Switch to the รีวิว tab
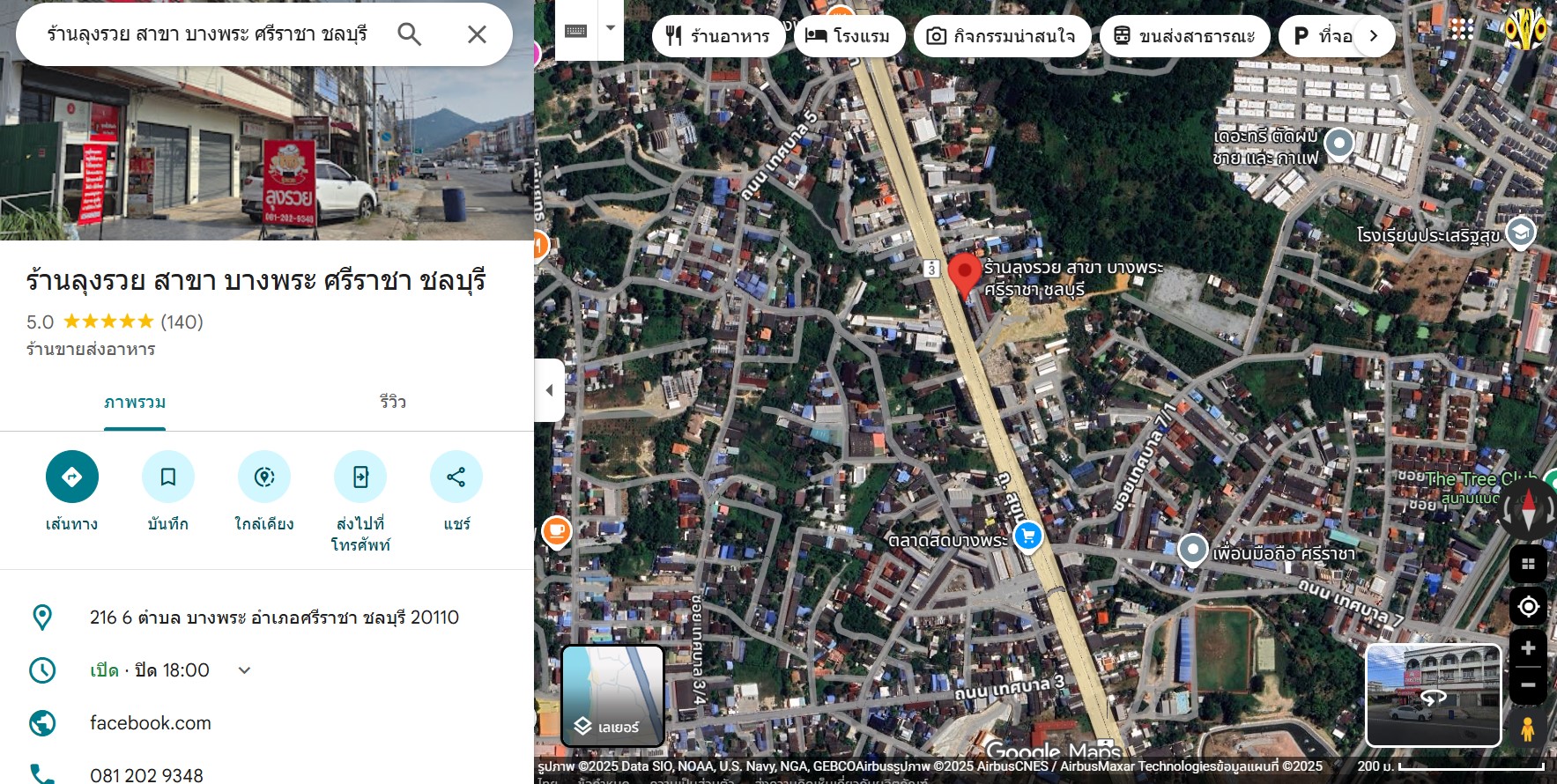 coord(393,403)
